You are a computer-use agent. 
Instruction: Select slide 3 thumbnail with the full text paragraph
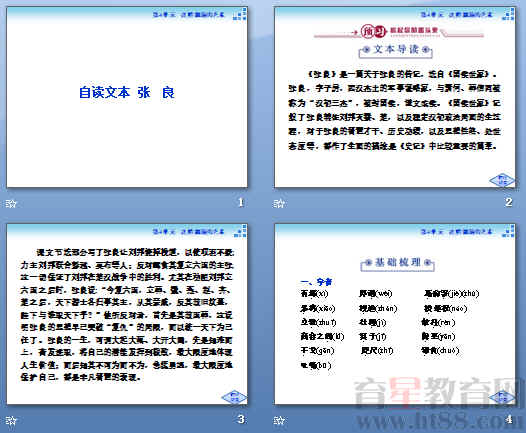[x=127, y=314]
